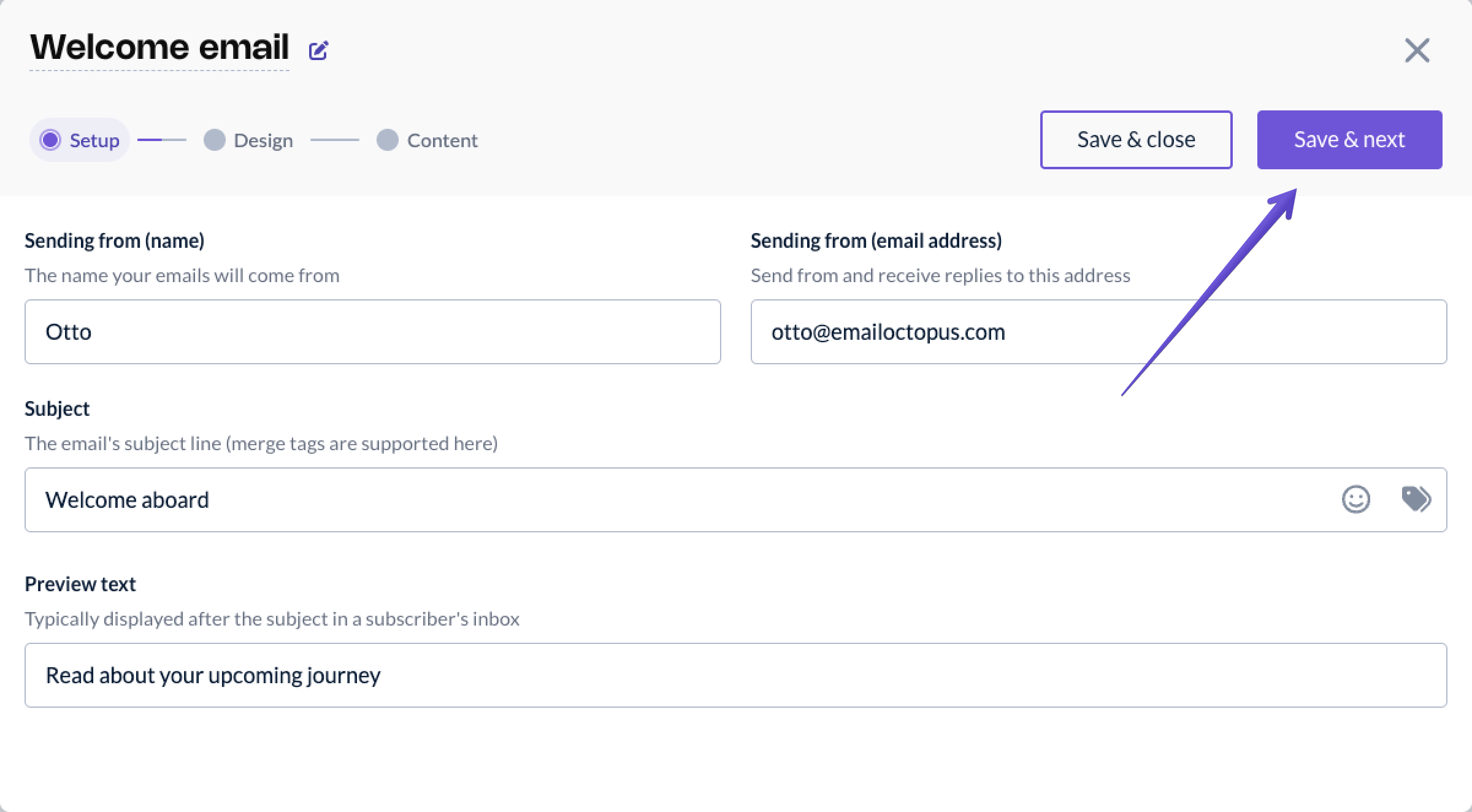Focus the sender name field containing Otto

(372, 332)
